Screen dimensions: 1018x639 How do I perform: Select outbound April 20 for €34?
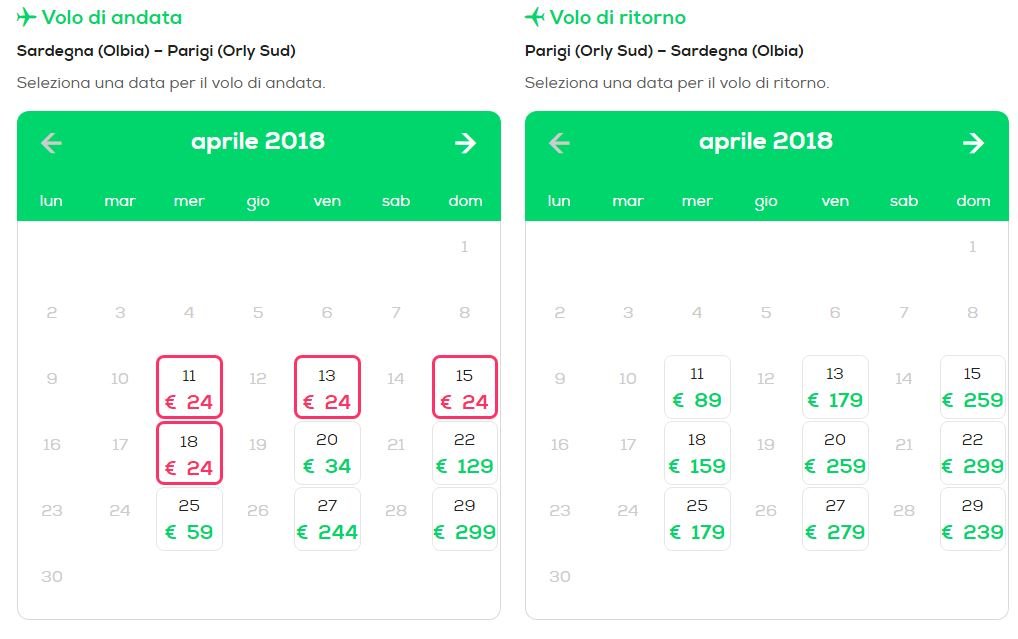327,453
